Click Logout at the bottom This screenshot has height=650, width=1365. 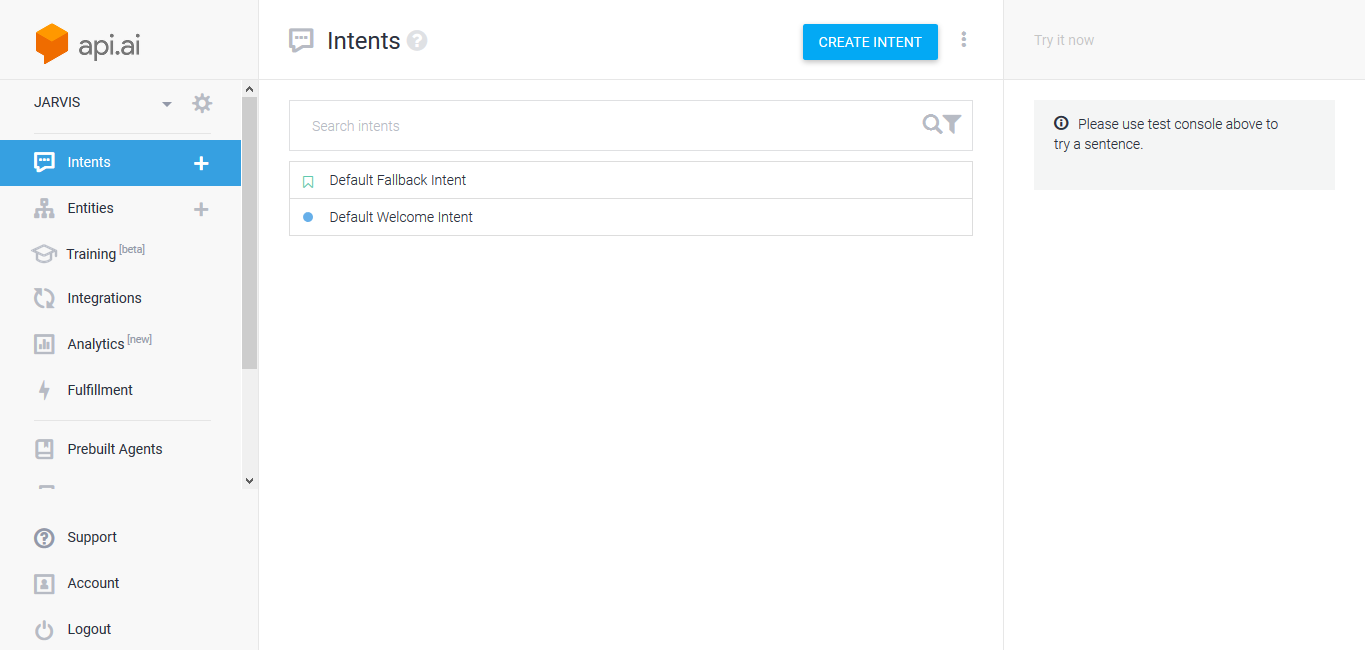[88, 629]
